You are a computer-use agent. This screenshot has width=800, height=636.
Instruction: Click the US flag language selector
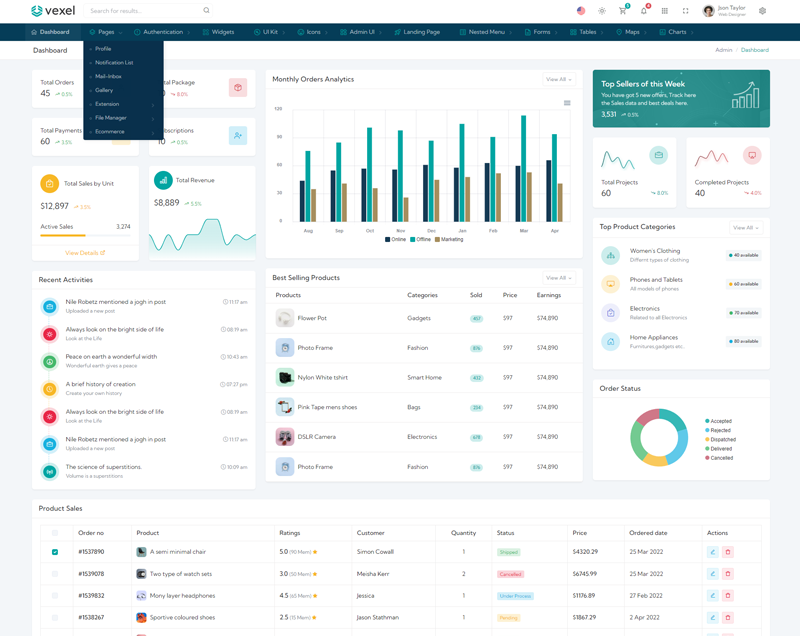581,11
